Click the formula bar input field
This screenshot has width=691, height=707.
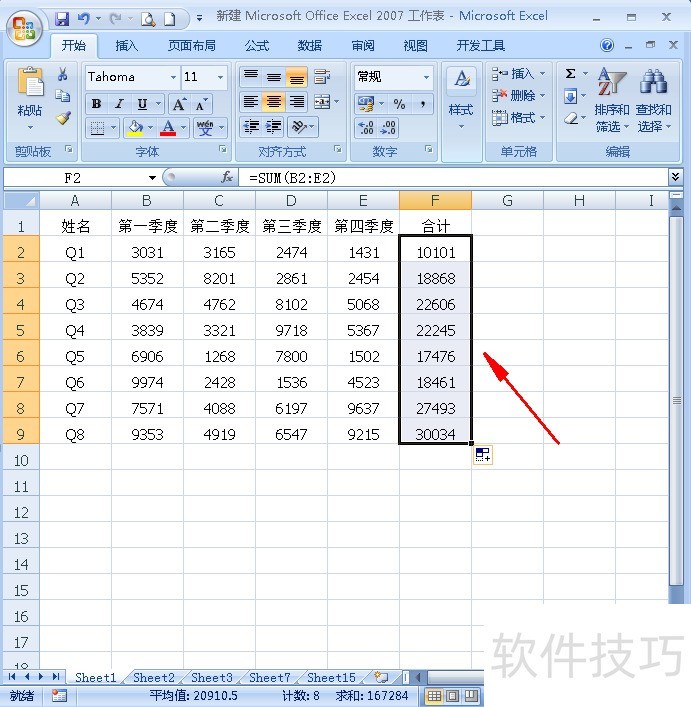(454, 178)
